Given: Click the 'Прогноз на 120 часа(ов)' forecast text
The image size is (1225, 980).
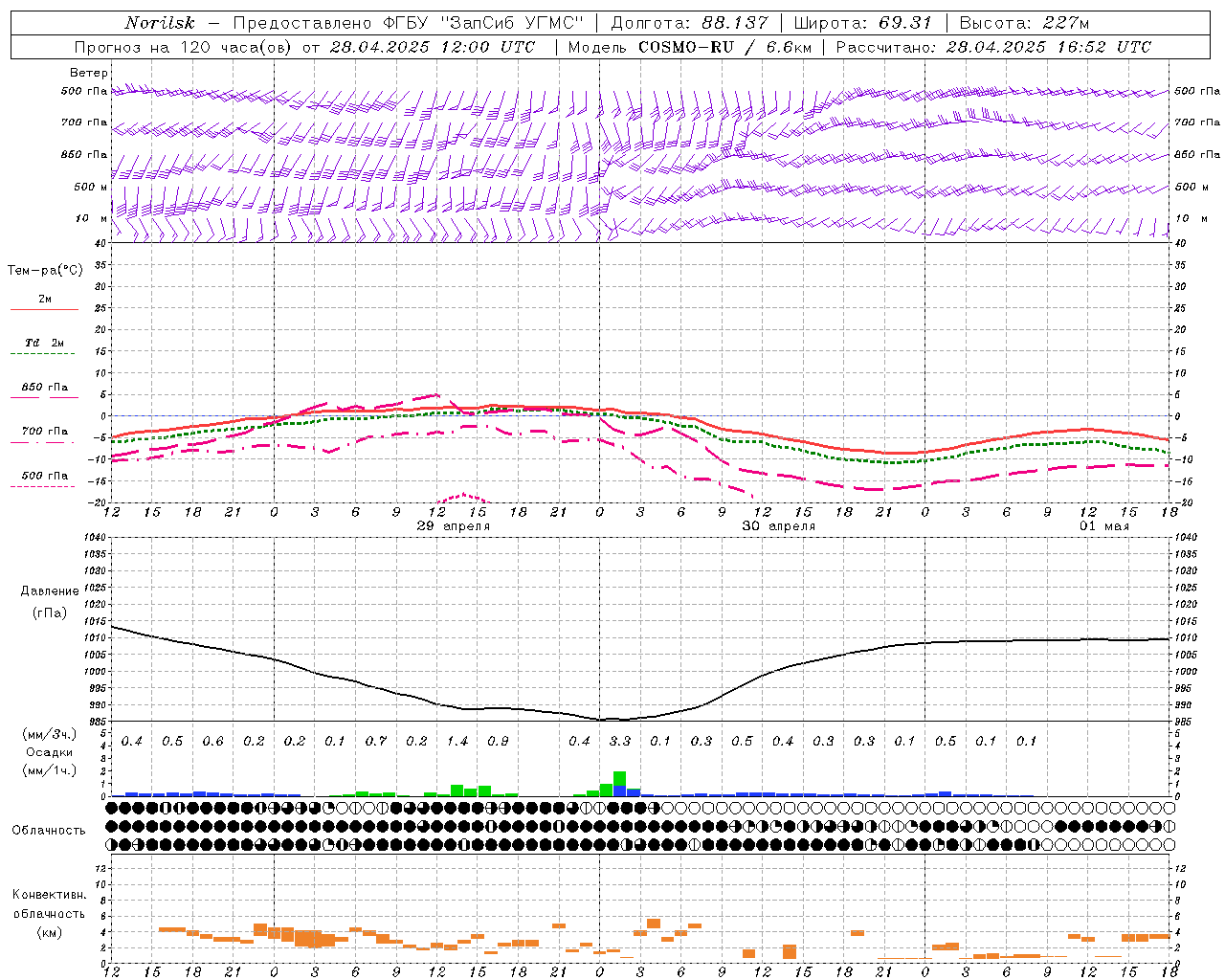Looking at the screenshot, I should click(184, 47).
